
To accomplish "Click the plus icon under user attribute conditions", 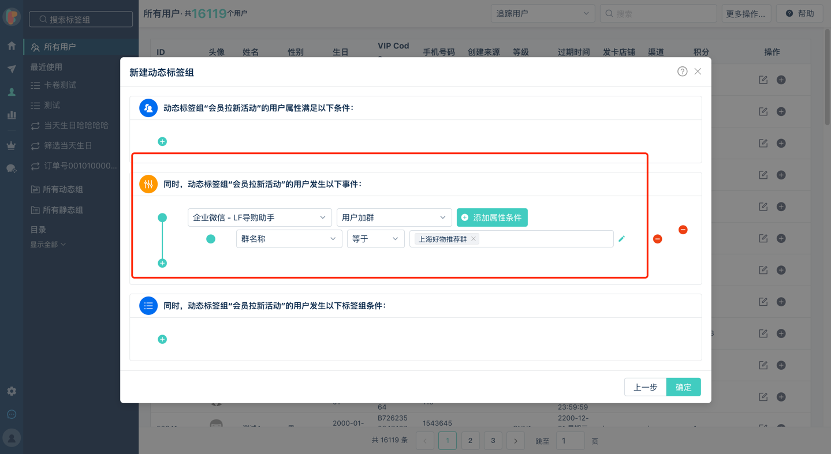I will pos(162,142).
